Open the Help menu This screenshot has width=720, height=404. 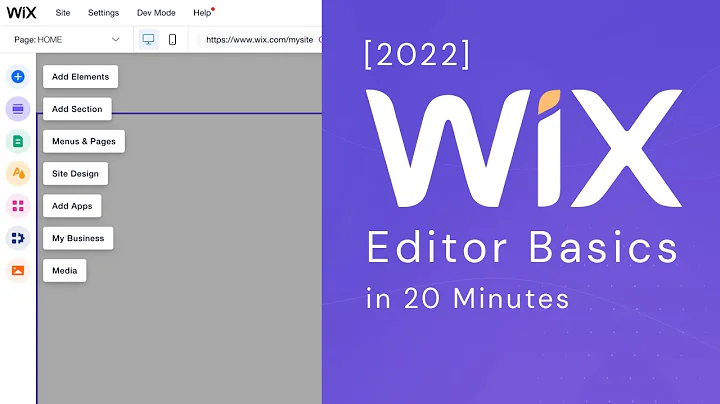coord(202,13)
